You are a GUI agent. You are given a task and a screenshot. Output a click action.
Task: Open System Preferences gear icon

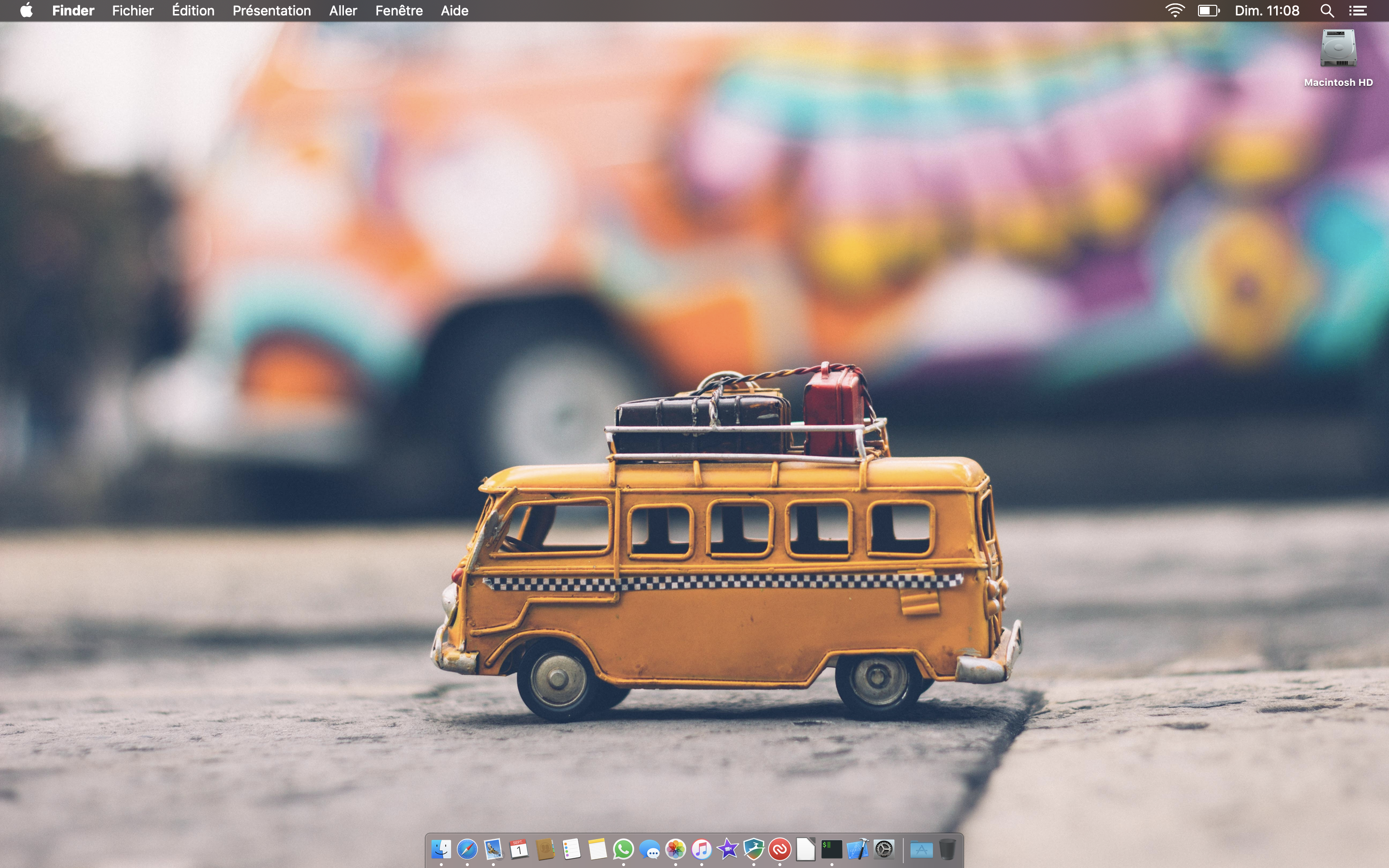884,849
